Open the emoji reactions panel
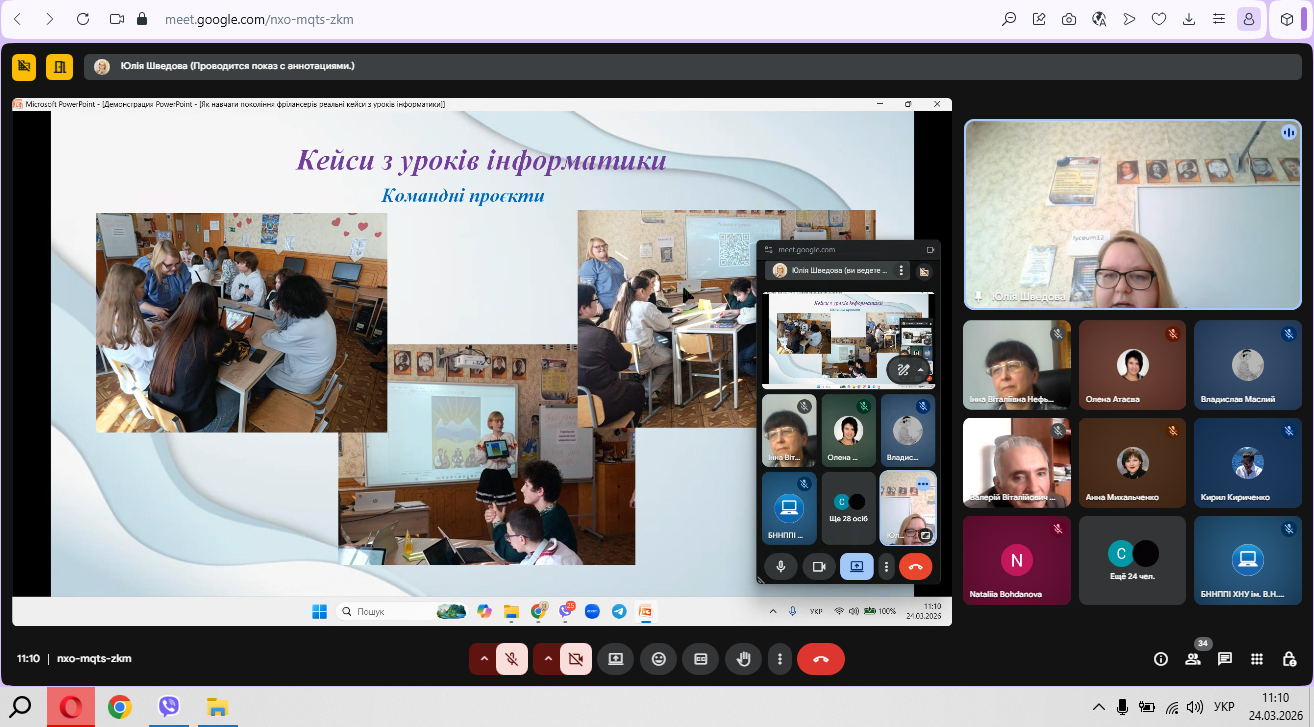Viewport: 1314px width, 727px height. point(658,659)
